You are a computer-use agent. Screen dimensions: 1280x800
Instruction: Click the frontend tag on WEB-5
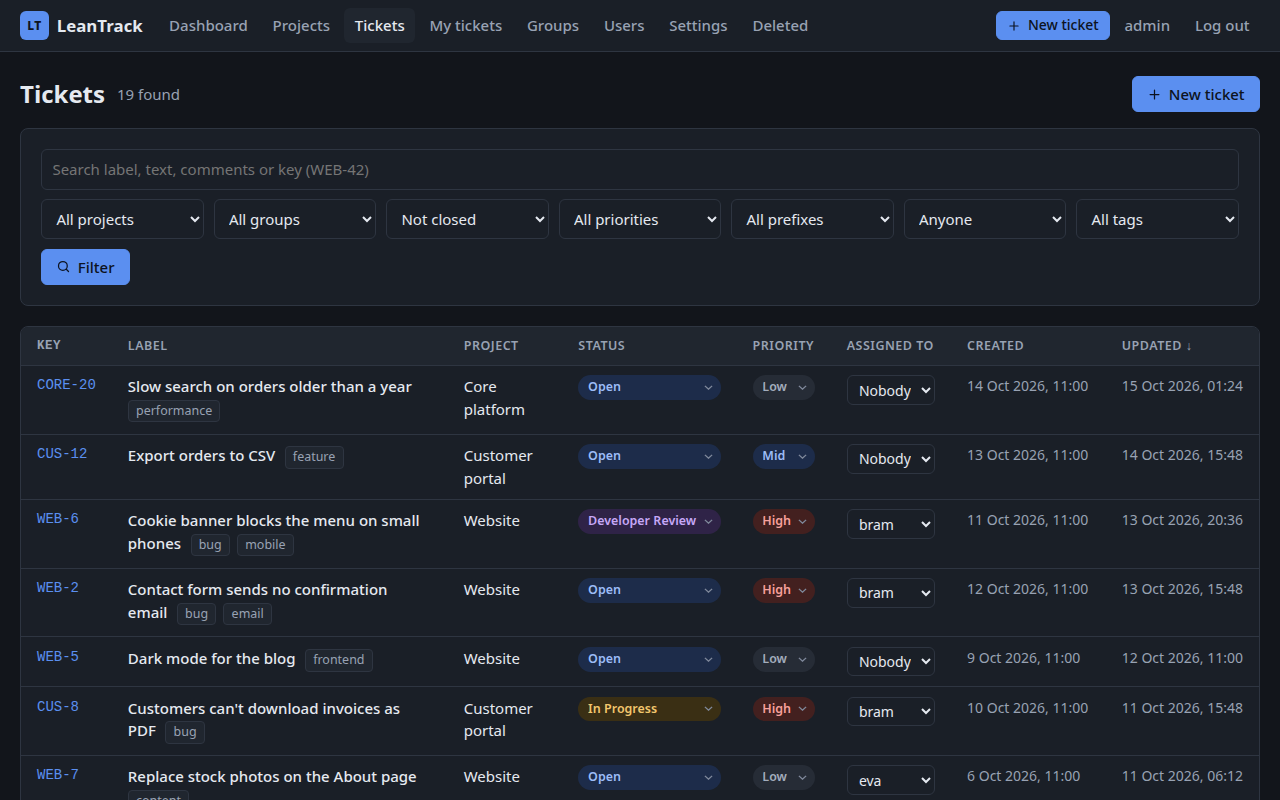click(x=339, y=660)
